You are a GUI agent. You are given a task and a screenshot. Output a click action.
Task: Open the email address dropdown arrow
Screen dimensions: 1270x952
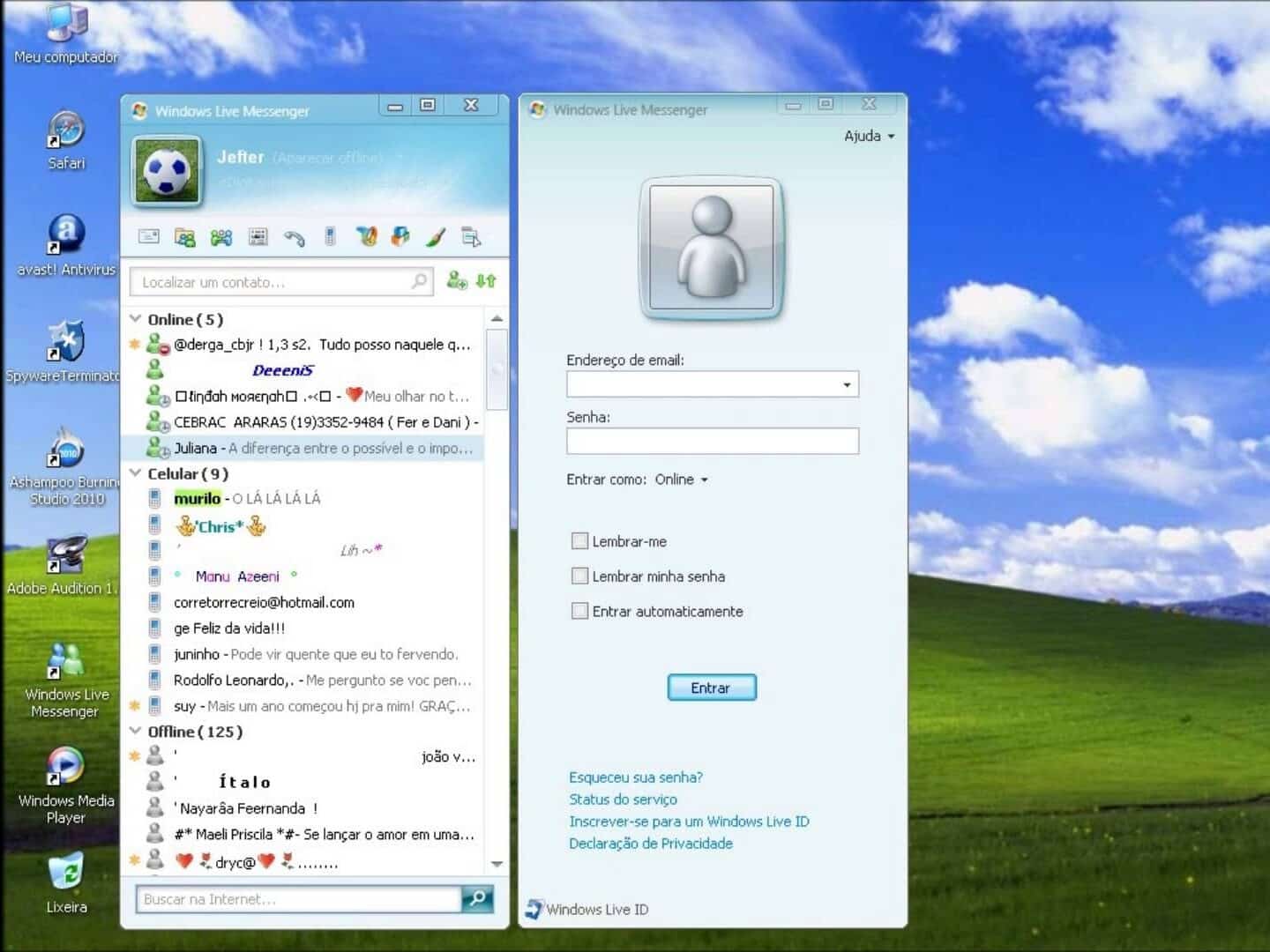coord(847,385)
